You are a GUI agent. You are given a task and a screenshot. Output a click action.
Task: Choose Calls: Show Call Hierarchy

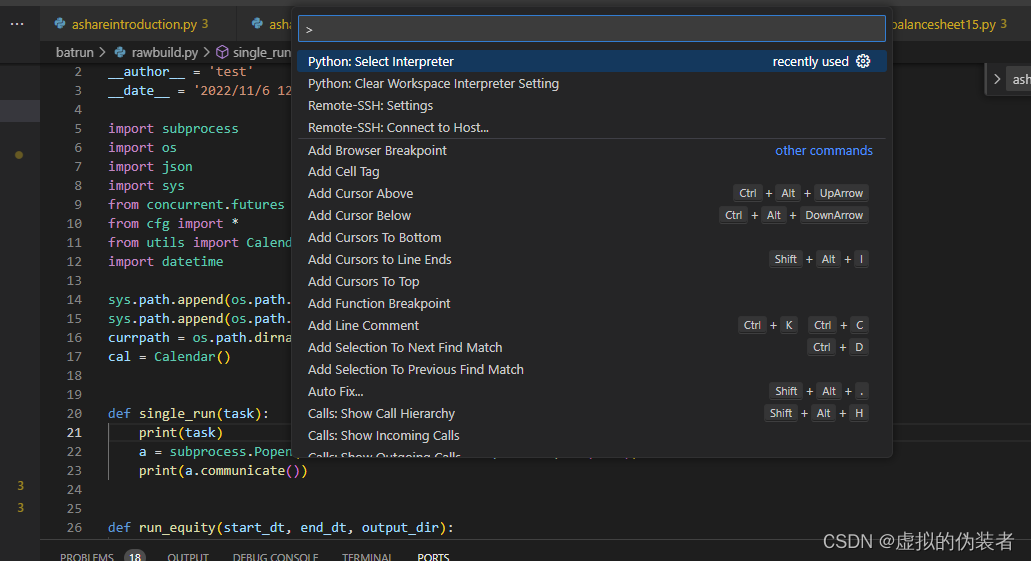click(x=591, y=413)
